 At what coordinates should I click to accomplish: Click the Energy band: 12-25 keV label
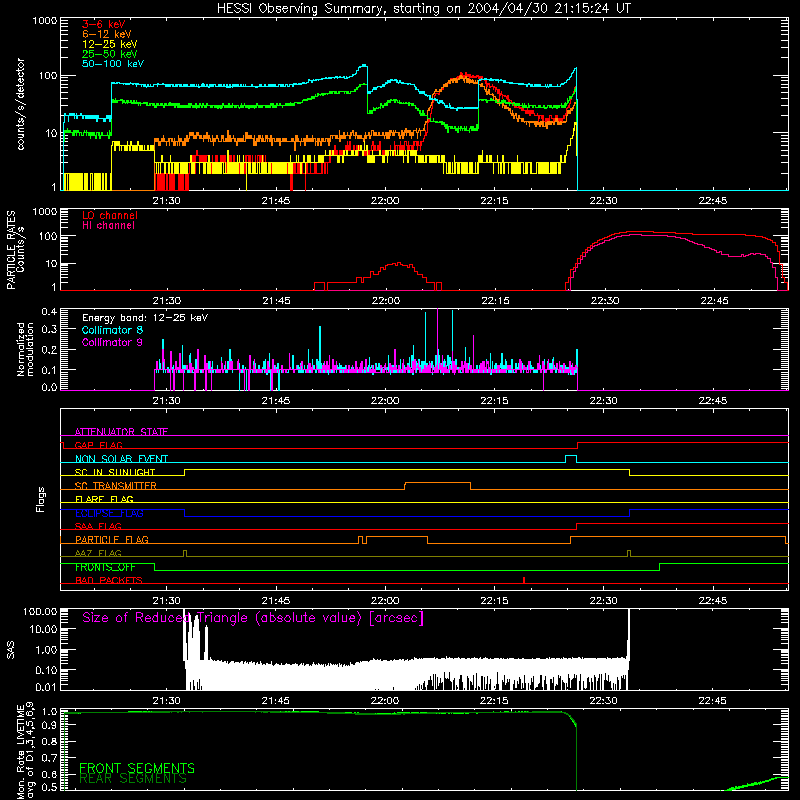point(145,318)
